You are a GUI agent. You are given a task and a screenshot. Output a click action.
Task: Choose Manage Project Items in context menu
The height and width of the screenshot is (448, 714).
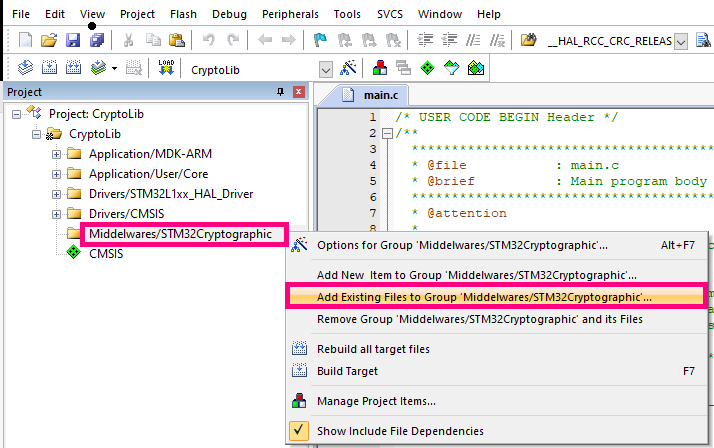coord(496,401)
